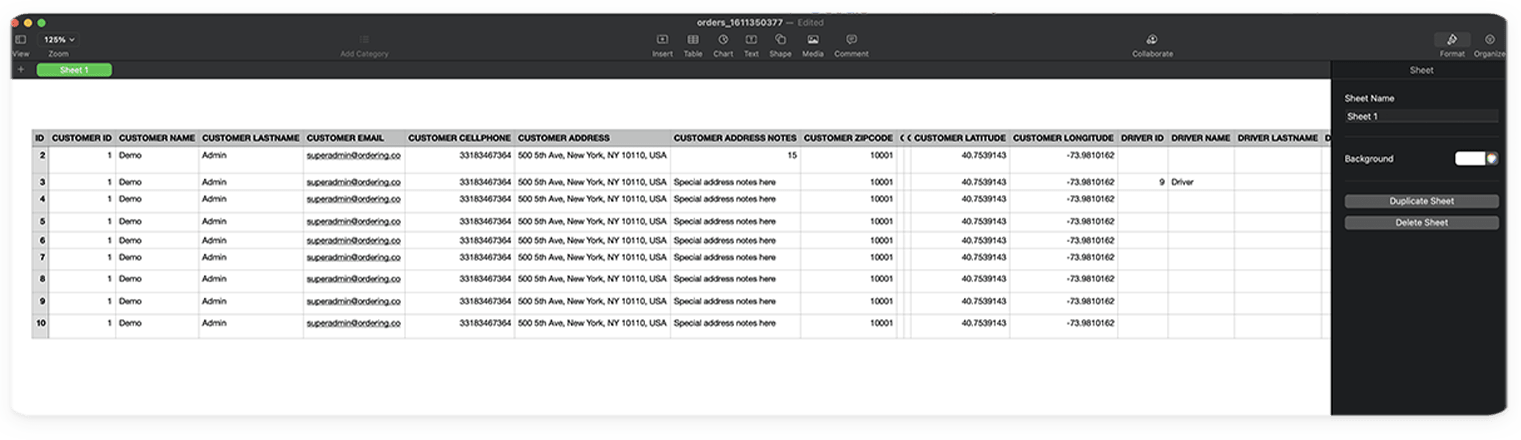Select the DRIVER LASTNAME column header
Screen dimensions: 1521x440
1278,138
